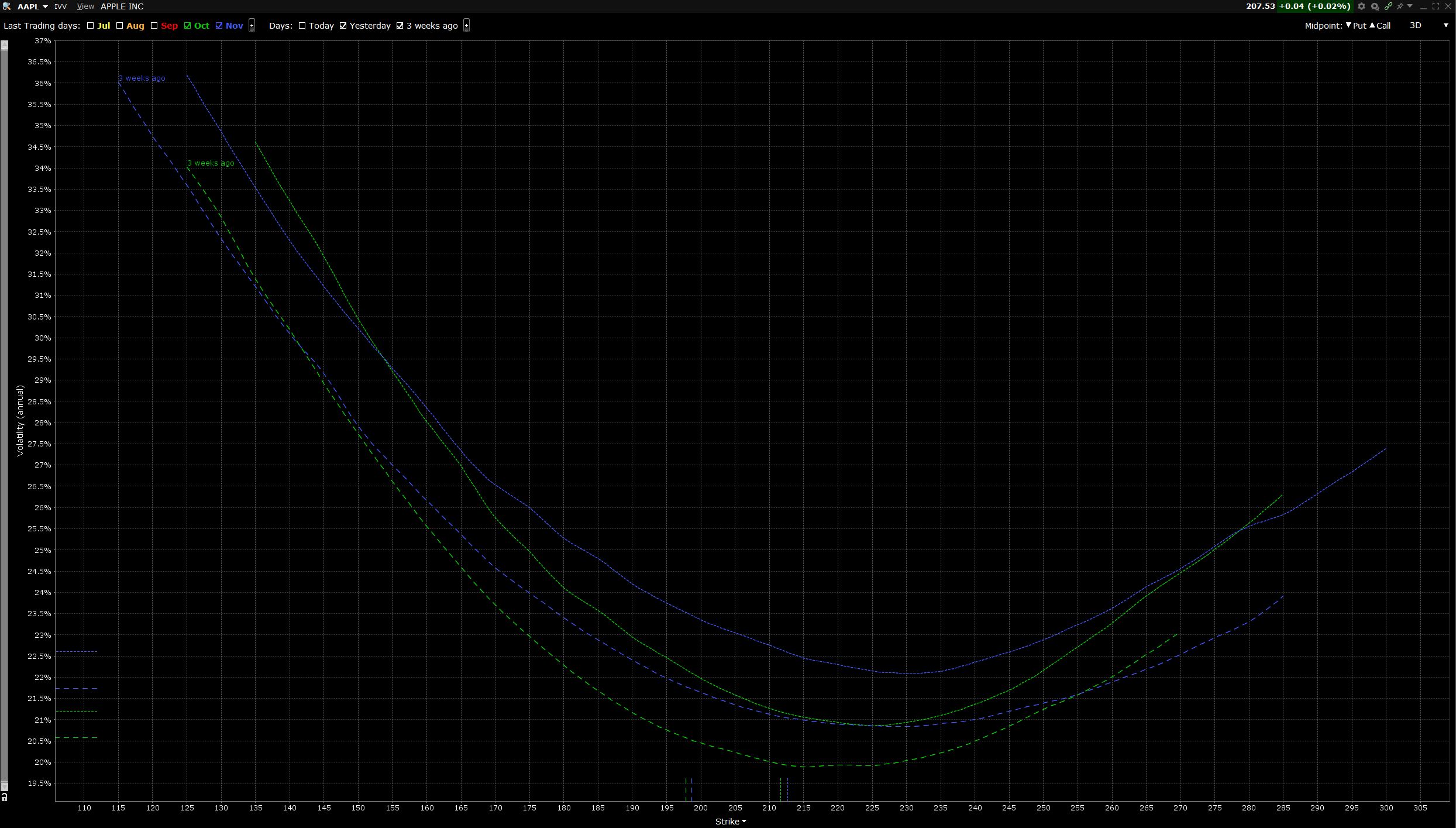1456x828 pixels.
Task: Click the APPLE INC company name
Action: tap(122, 6)
